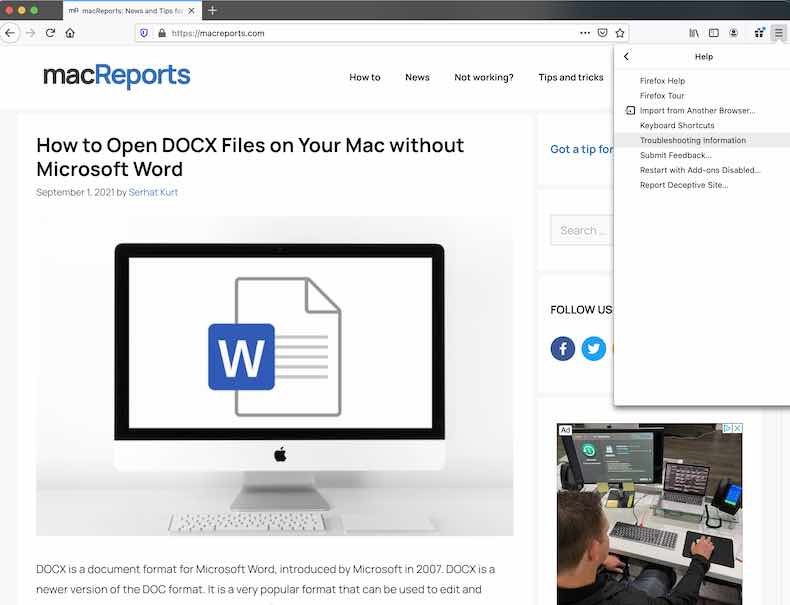The height and width of the screenshot is (605, 790).
Task: Open AdChoices info icon on ad
Action: point(728,428)
